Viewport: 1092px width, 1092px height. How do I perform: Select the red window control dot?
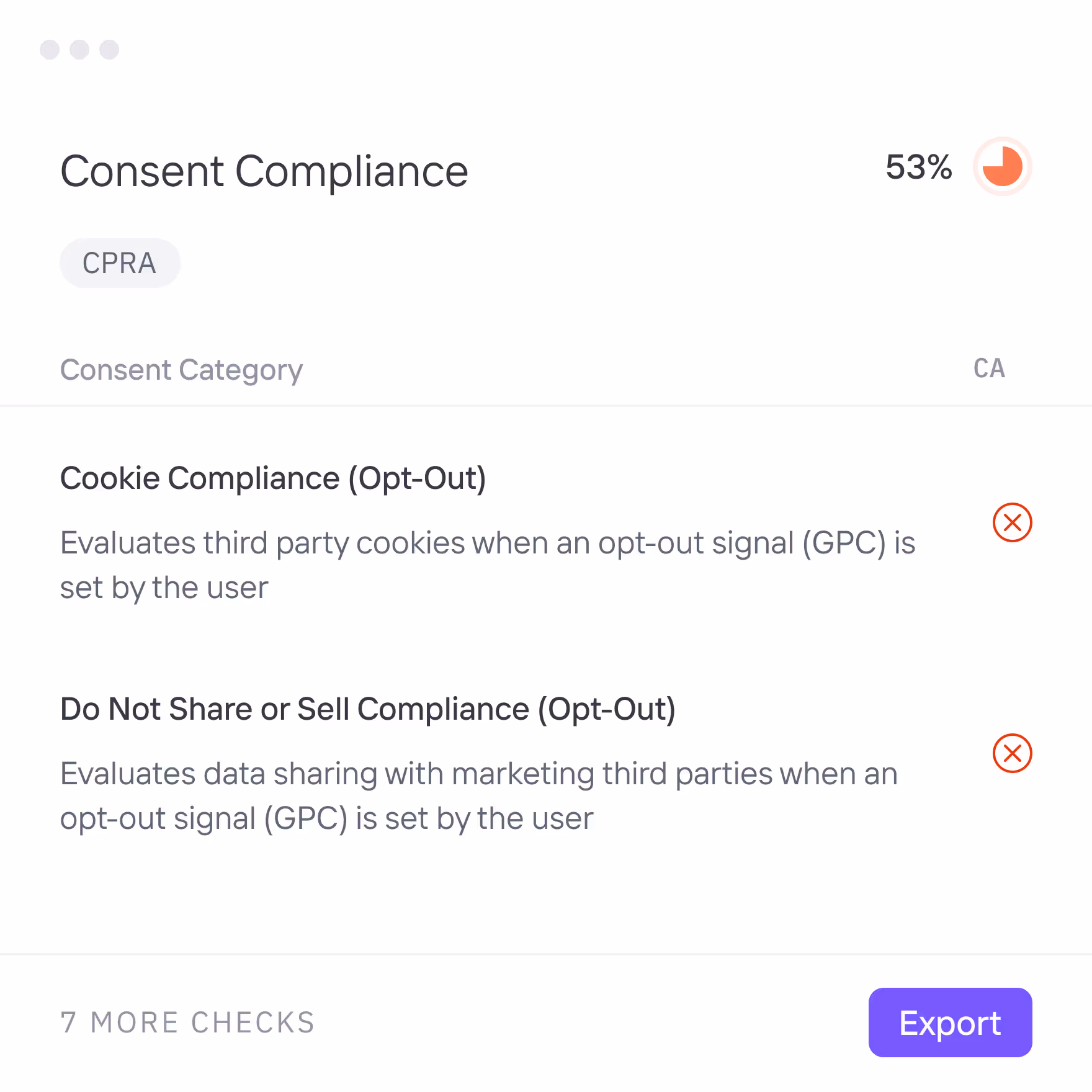[x=51, y=50]
